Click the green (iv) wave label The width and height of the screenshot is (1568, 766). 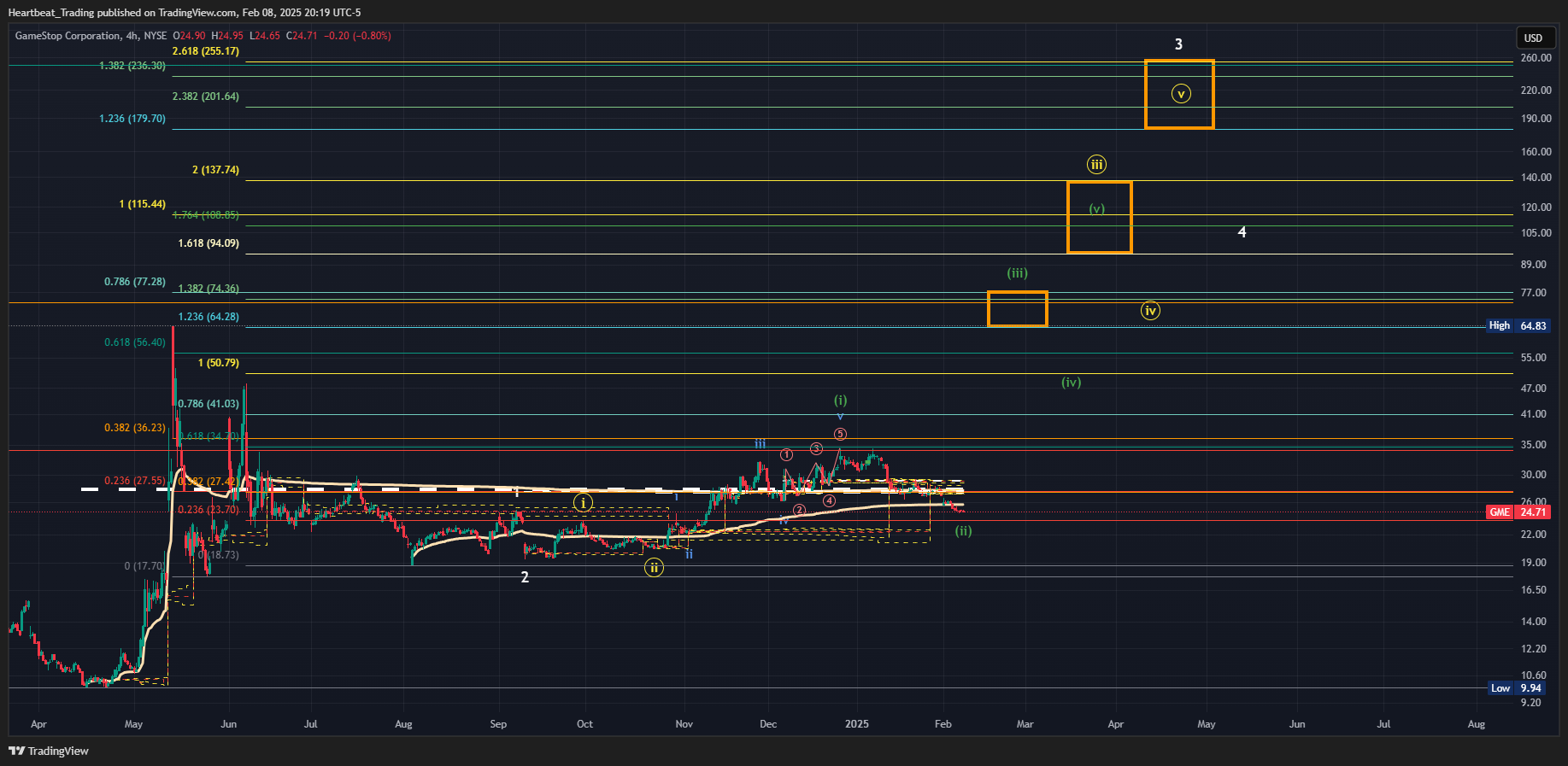[x=1071, y=383]
